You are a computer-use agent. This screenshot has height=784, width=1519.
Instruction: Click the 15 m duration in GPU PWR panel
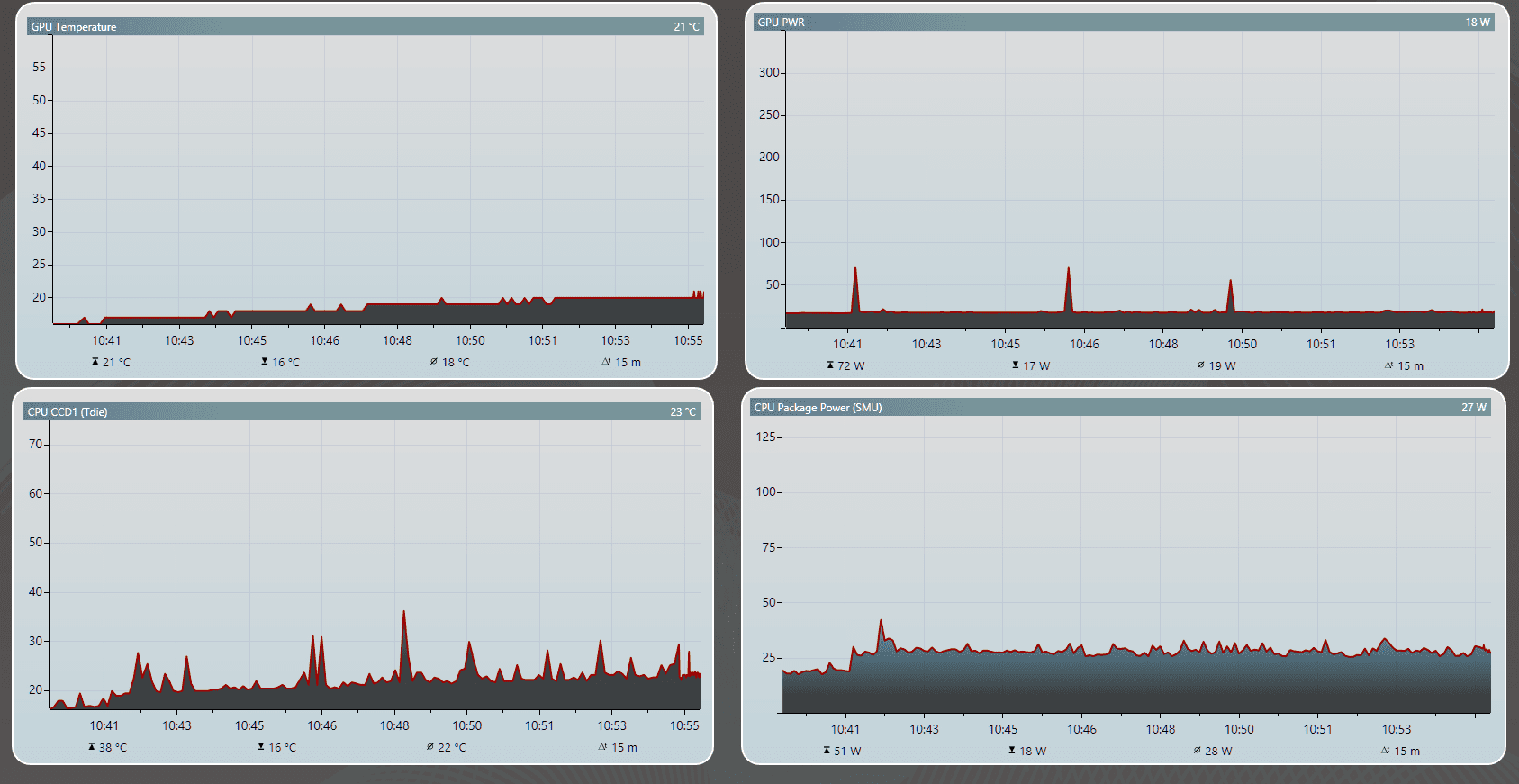1410,366
